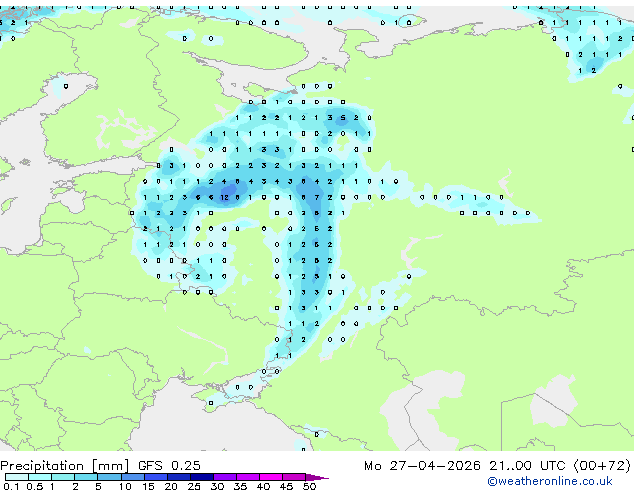The width and height of the screenshot is (634, 490).
Task: Click the map precipitation value "12"
Action: click(224, 197)
